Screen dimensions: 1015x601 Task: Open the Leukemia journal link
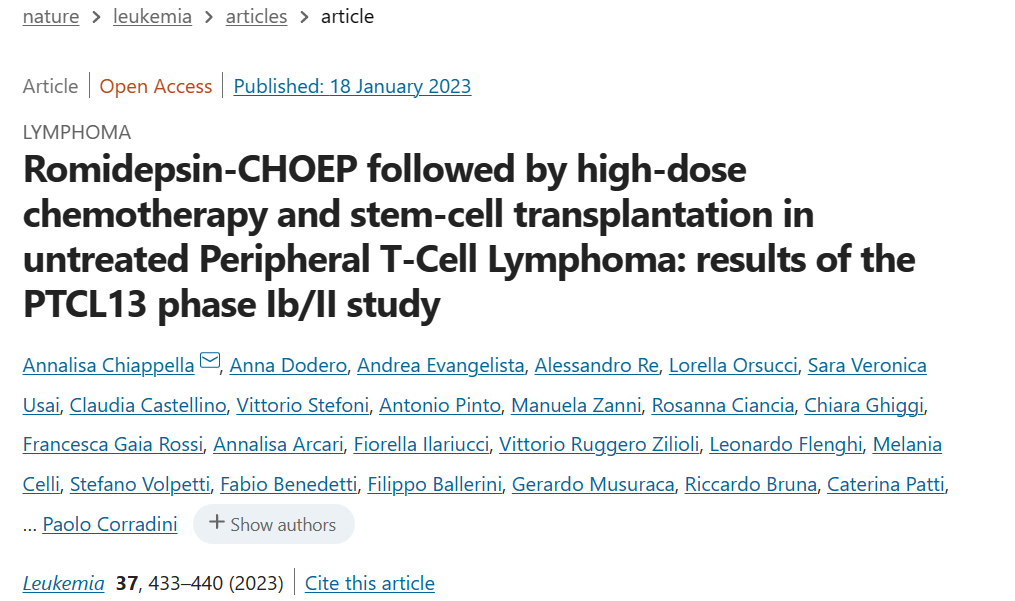[x=64, y=583]
